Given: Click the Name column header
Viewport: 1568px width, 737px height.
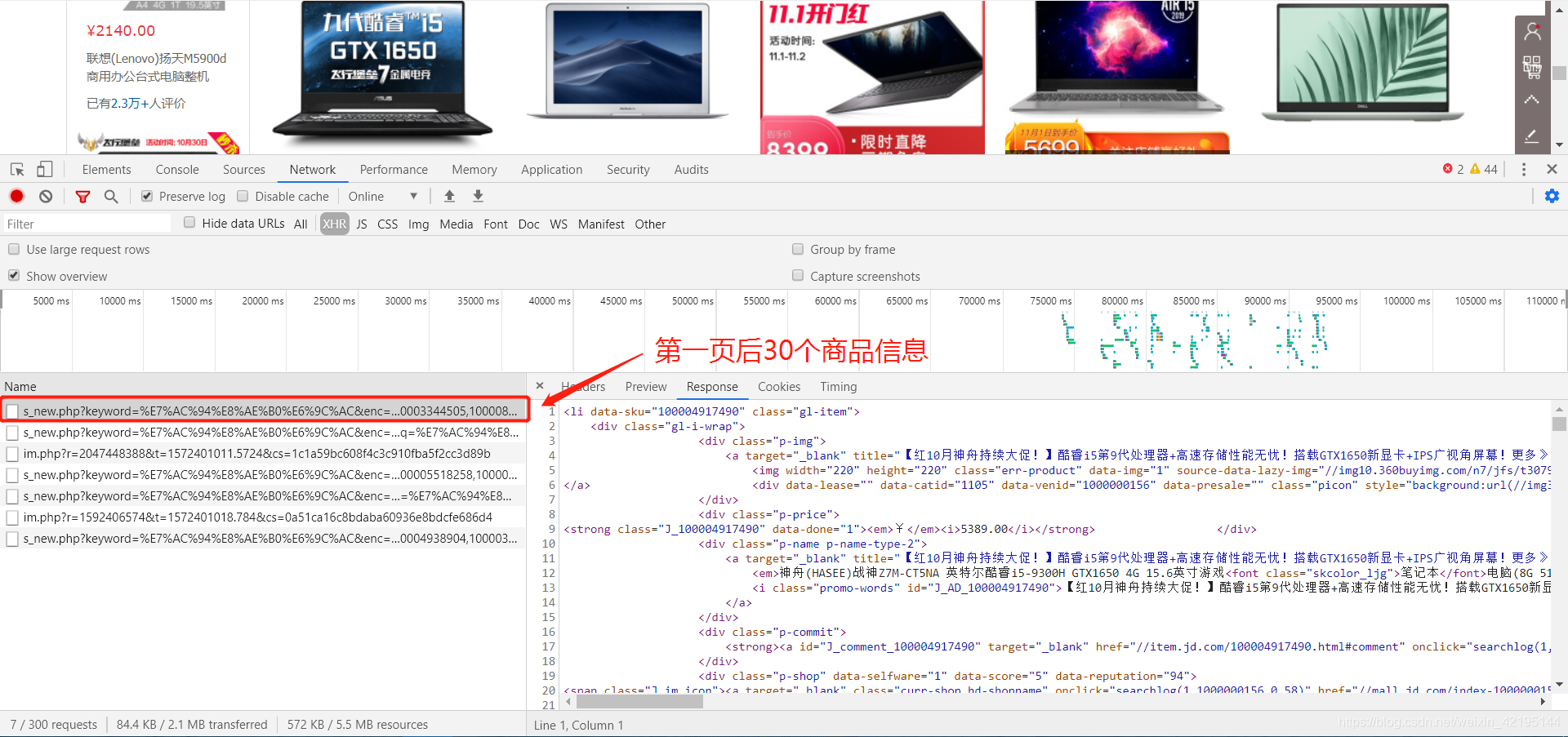Looking at the screenshot, I should [x=263, y=386].
